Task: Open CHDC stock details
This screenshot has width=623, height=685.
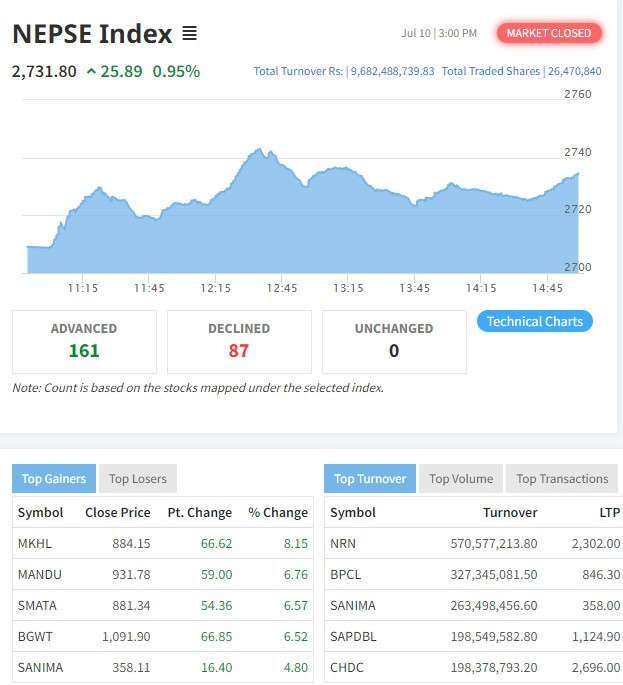Action: (x=347, y=666)
